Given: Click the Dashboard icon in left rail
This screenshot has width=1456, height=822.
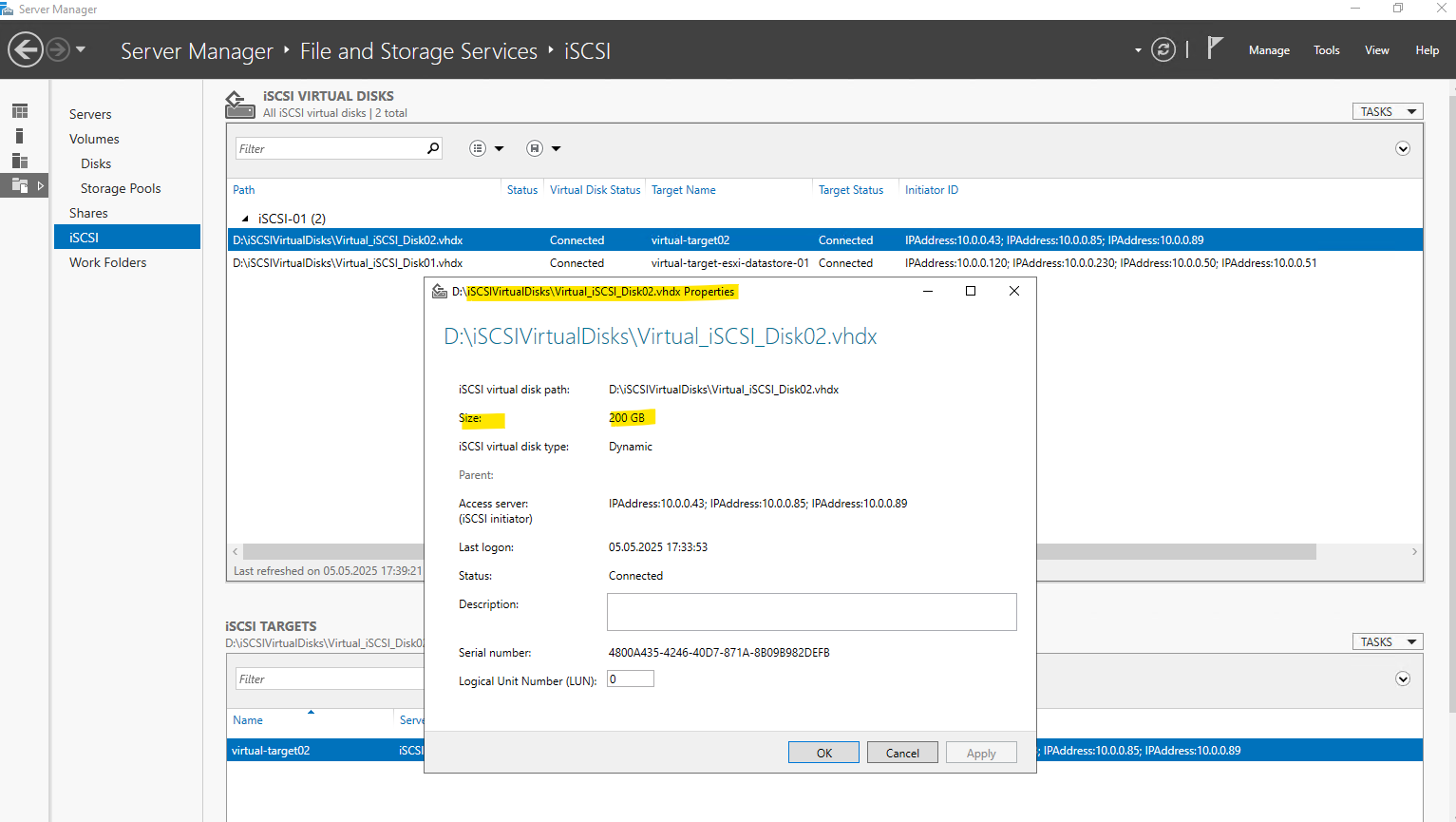Looking at the screenshot, I should click(x=20, y=111).
